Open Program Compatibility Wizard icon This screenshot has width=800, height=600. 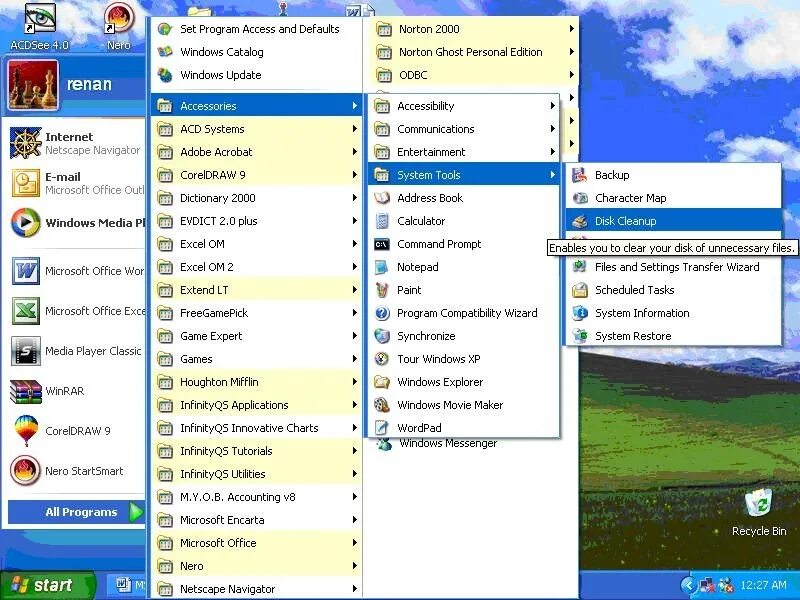[382, 313]
